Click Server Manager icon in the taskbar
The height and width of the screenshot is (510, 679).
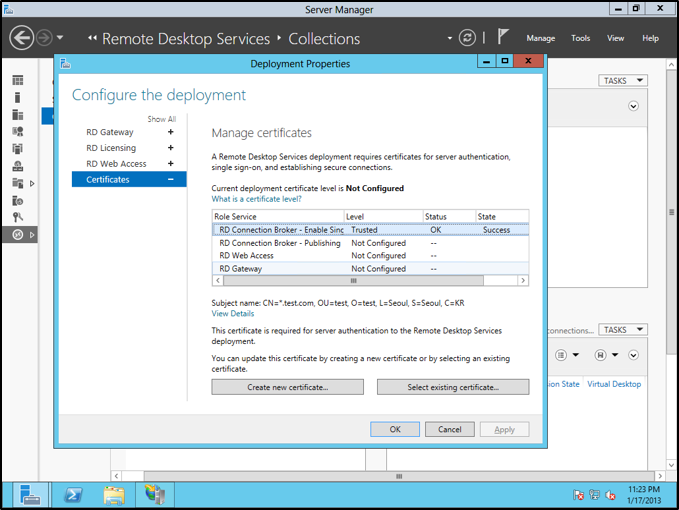point(31,494)
